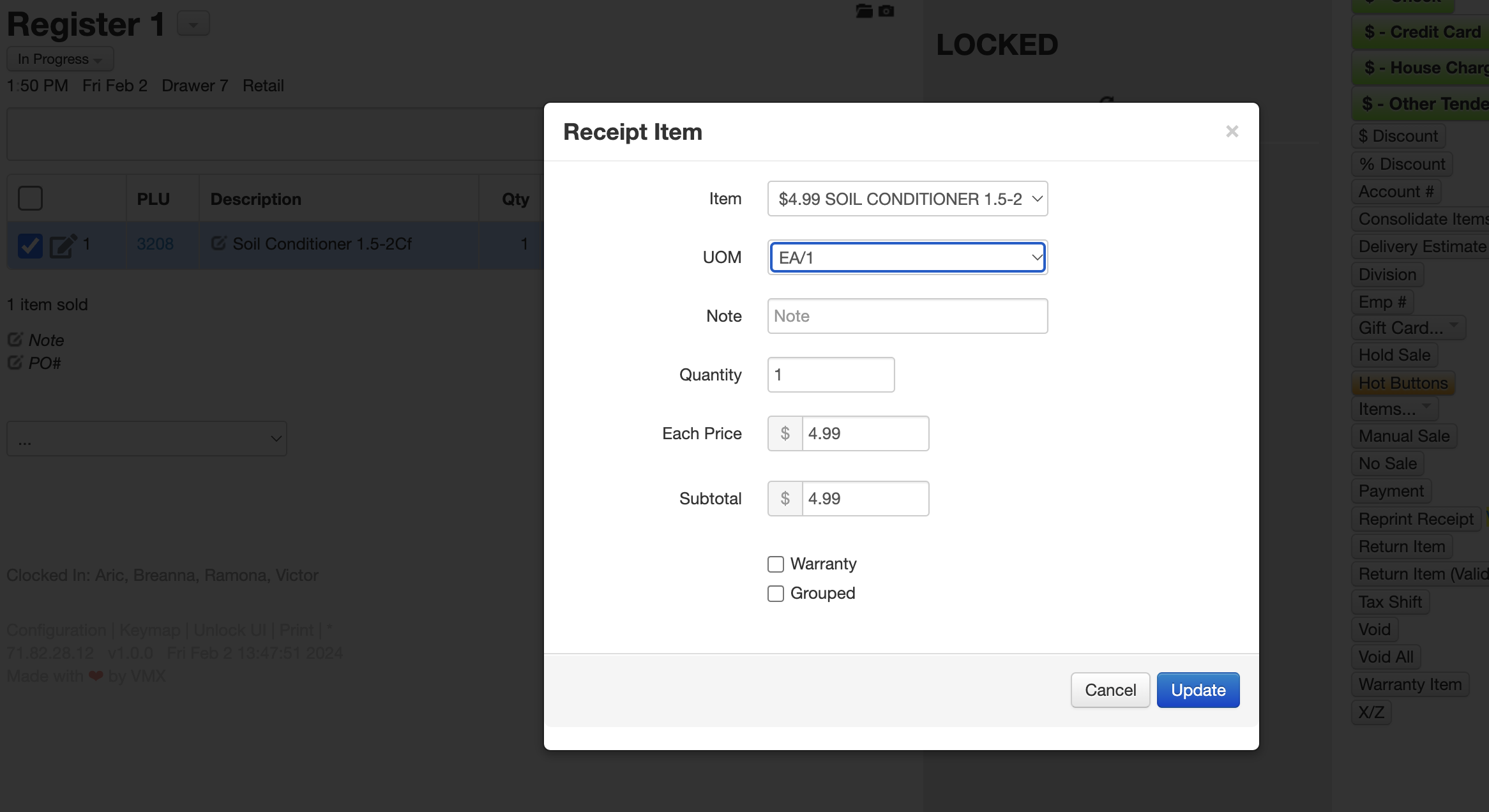Screen dimensions: 1489x812
Task: Click edit icon beside Note
Action: (x=15, y=339)
